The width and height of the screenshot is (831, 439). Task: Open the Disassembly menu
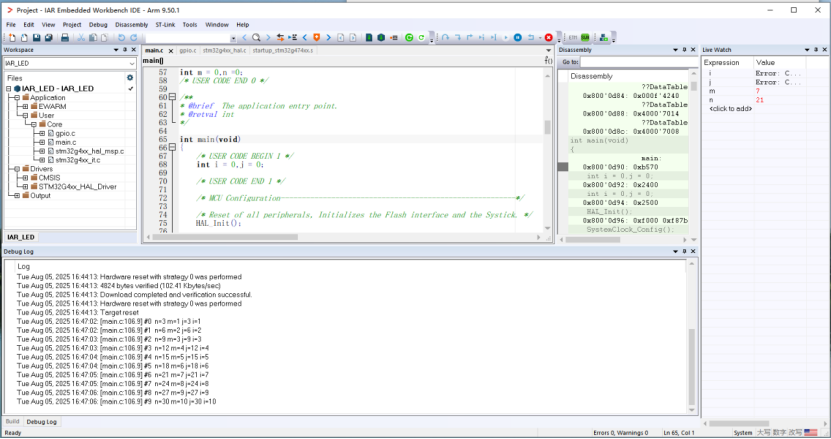[x=131, y=24]
